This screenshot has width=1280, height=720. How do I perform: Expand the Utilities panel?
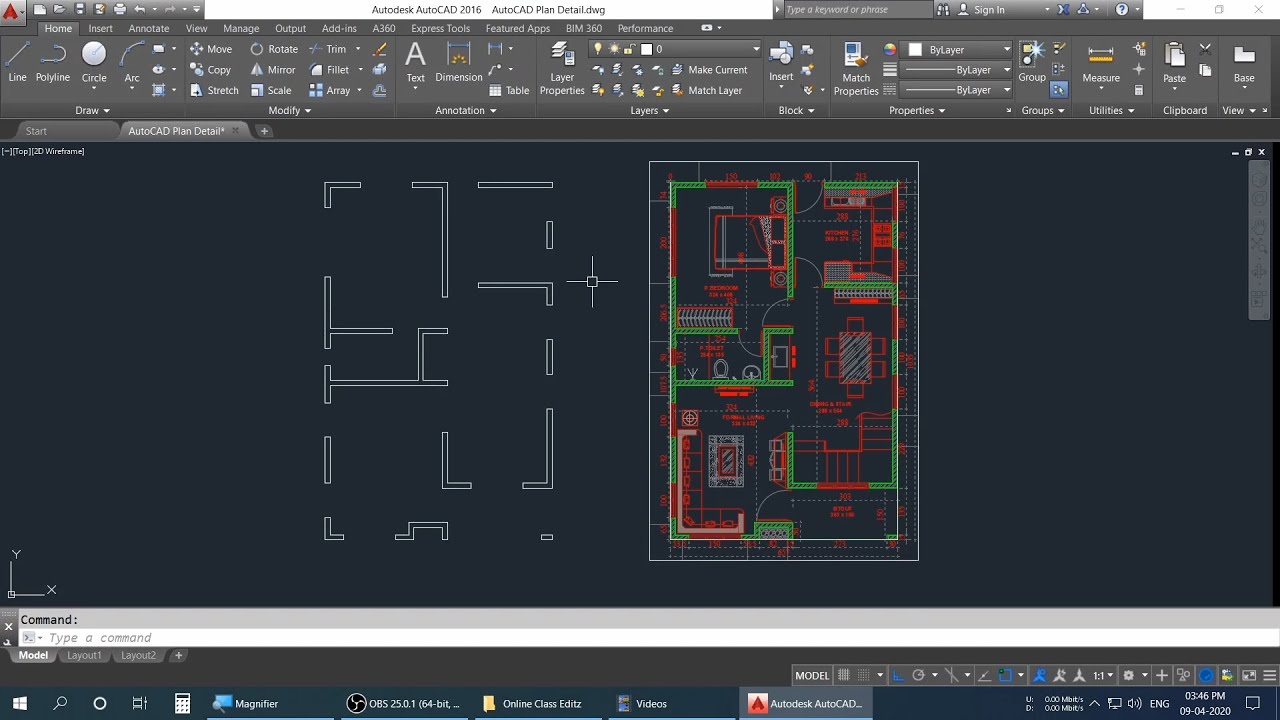point(1111,111)
